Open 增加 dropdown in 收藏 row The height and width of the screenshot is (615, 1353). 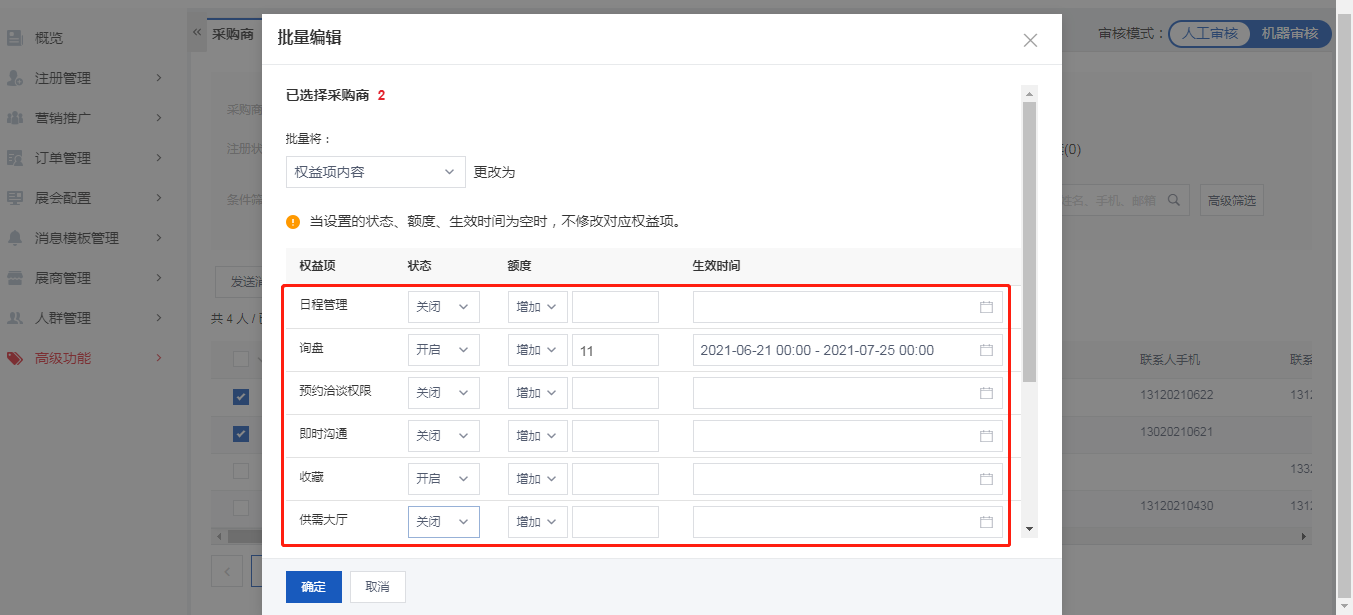[538, 479]
